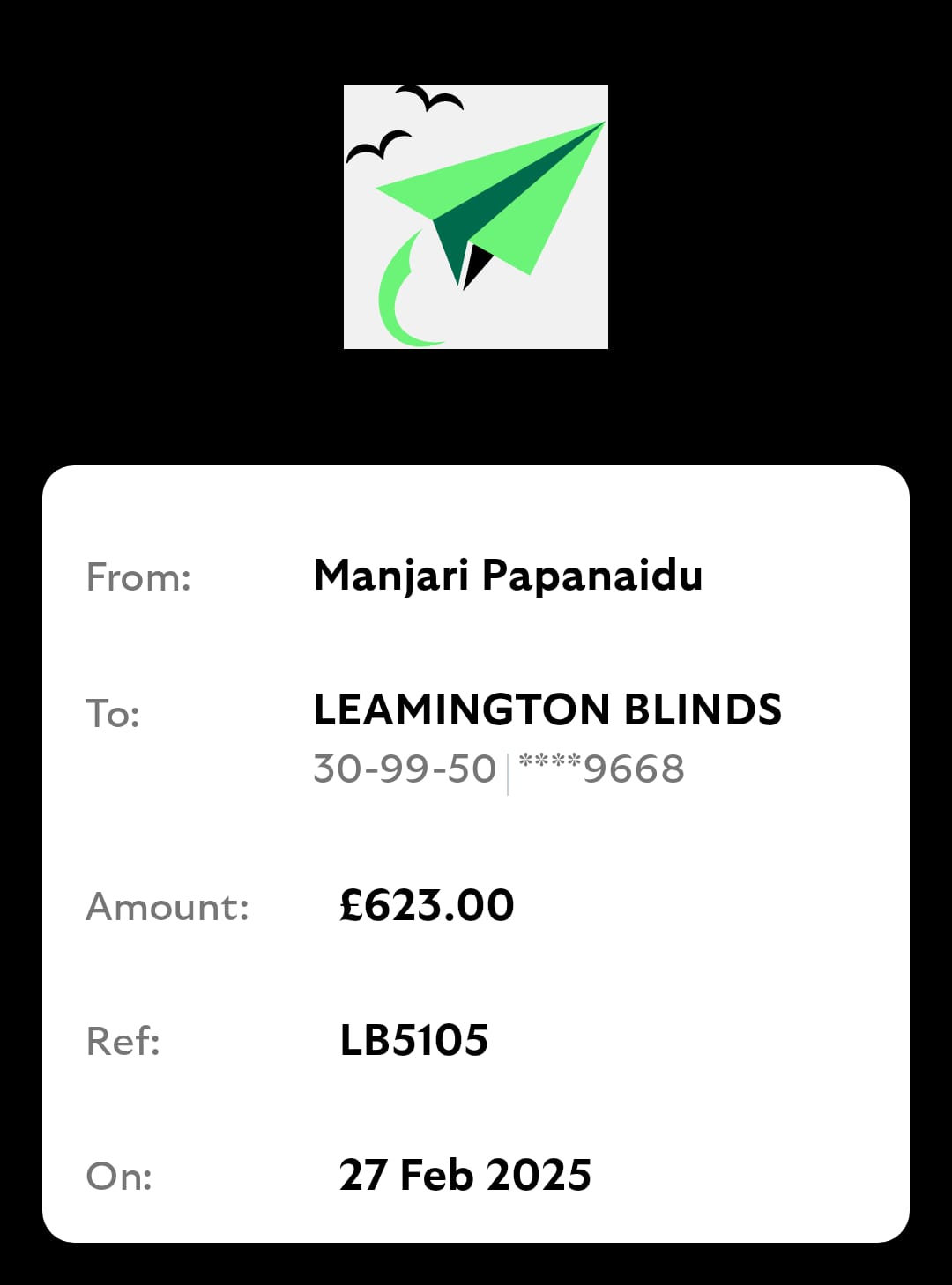952x1285 pixels.
Task: Tap the divider between sort code and account
Action: click(508, 772)
